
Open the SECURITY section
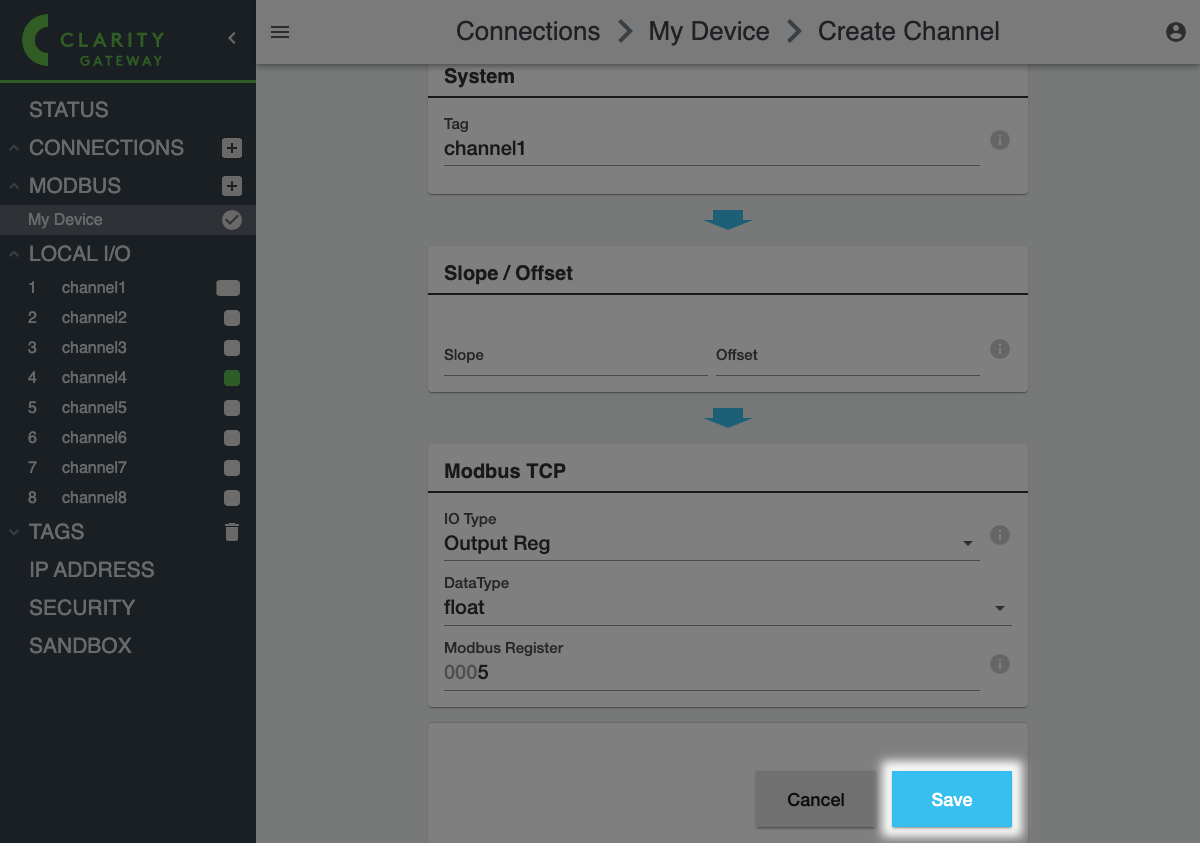coord(82,608)
